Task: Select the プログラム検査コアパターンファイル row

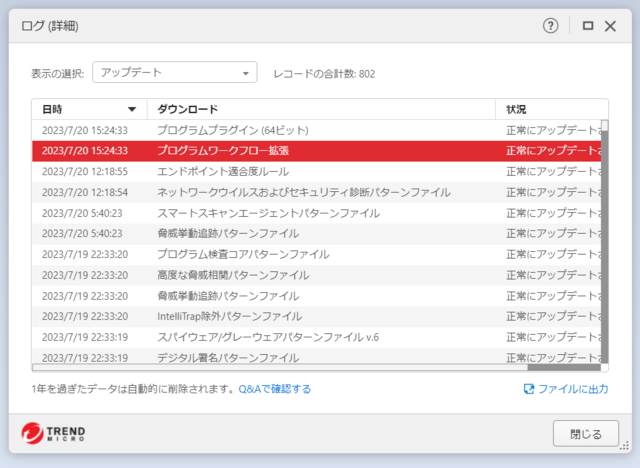Action: [x=316, y=255]
